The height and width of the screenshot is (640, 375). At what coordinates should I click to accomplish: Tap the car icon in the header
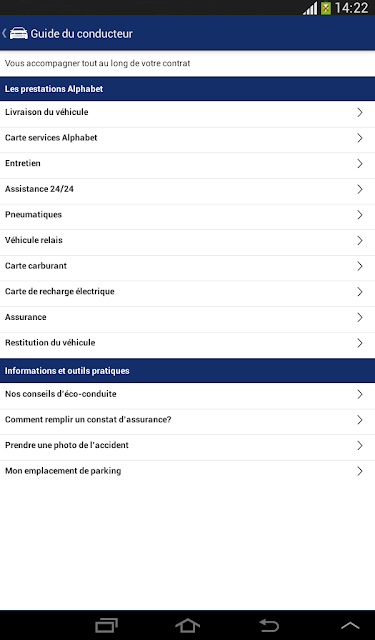click(19, 33)
